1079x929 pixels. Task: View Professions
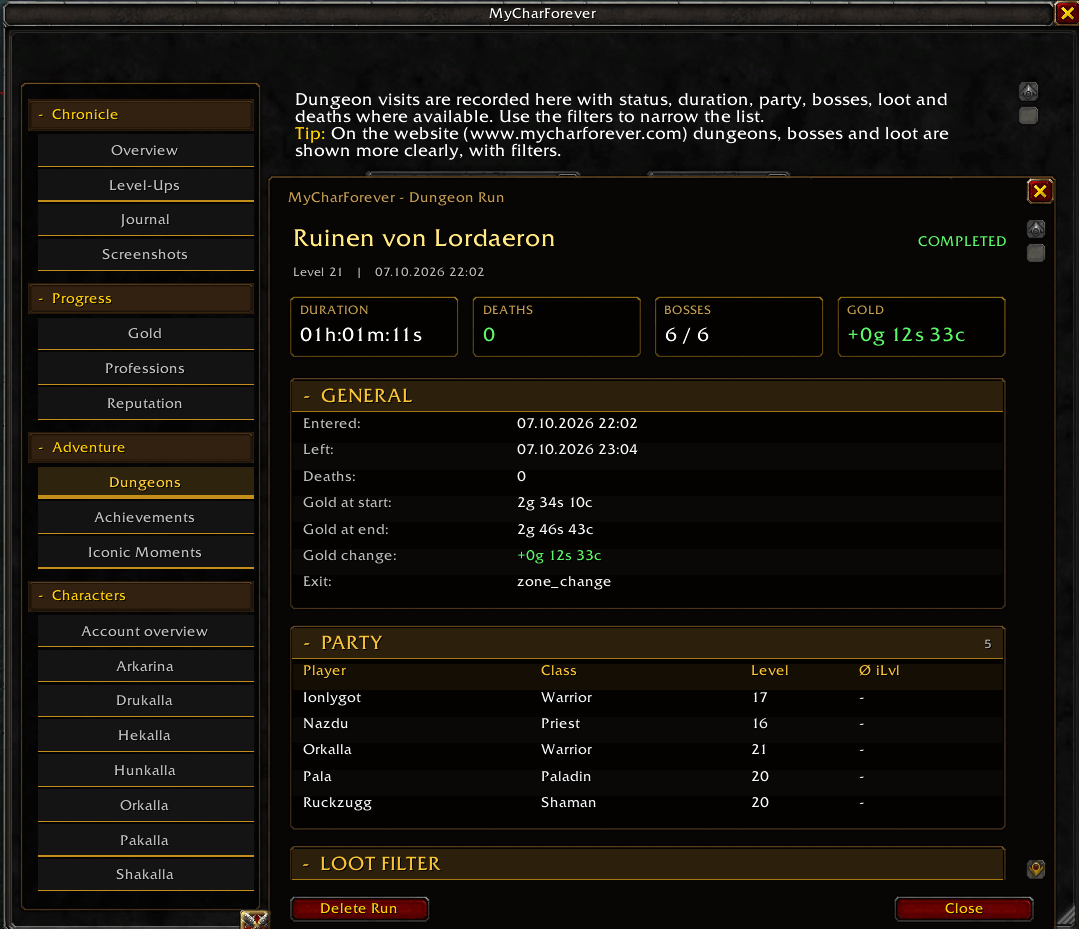(x=145, y=369)
